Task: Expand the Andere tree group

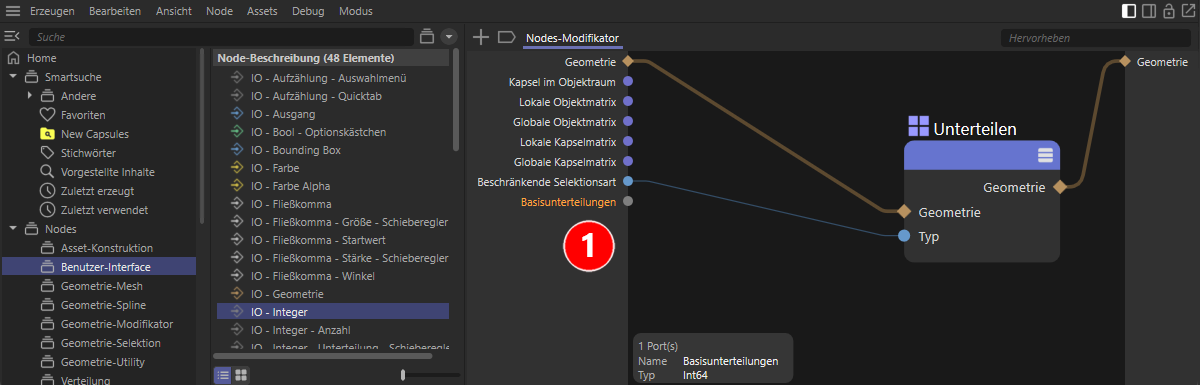Action: coord(30,96)
